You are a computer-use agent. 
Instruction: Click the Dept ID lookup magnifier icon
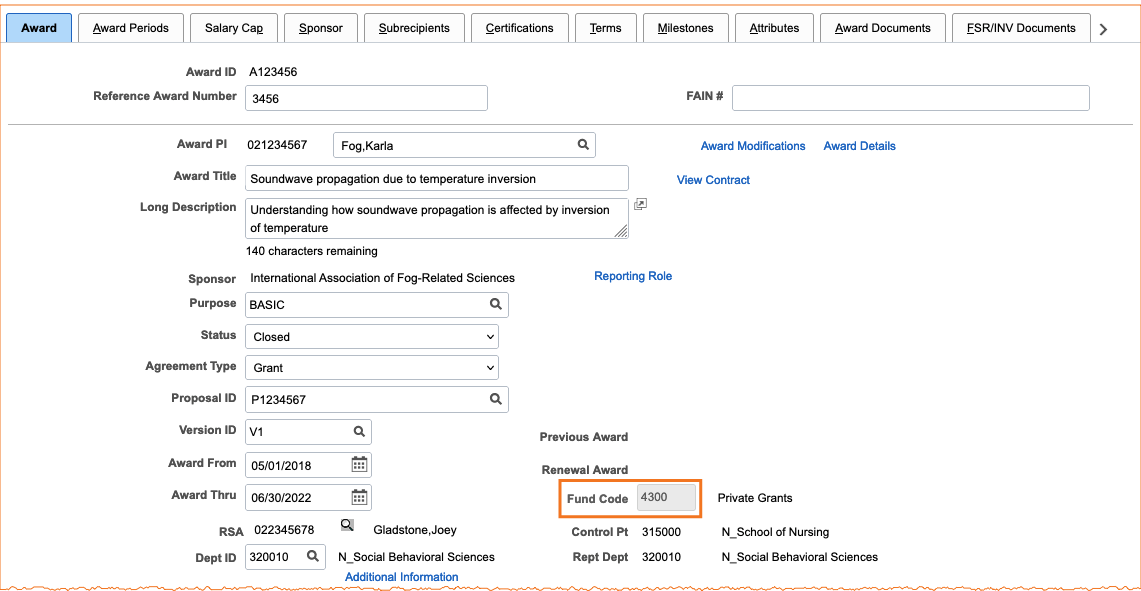(313, 556)
